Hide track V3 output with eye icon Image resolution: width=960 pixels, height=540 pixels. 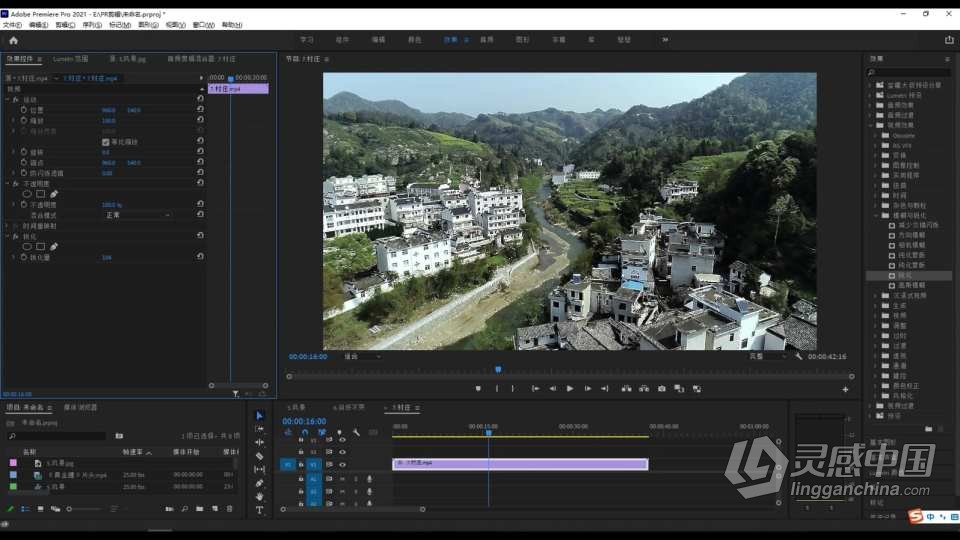click(x=342, y=440)
